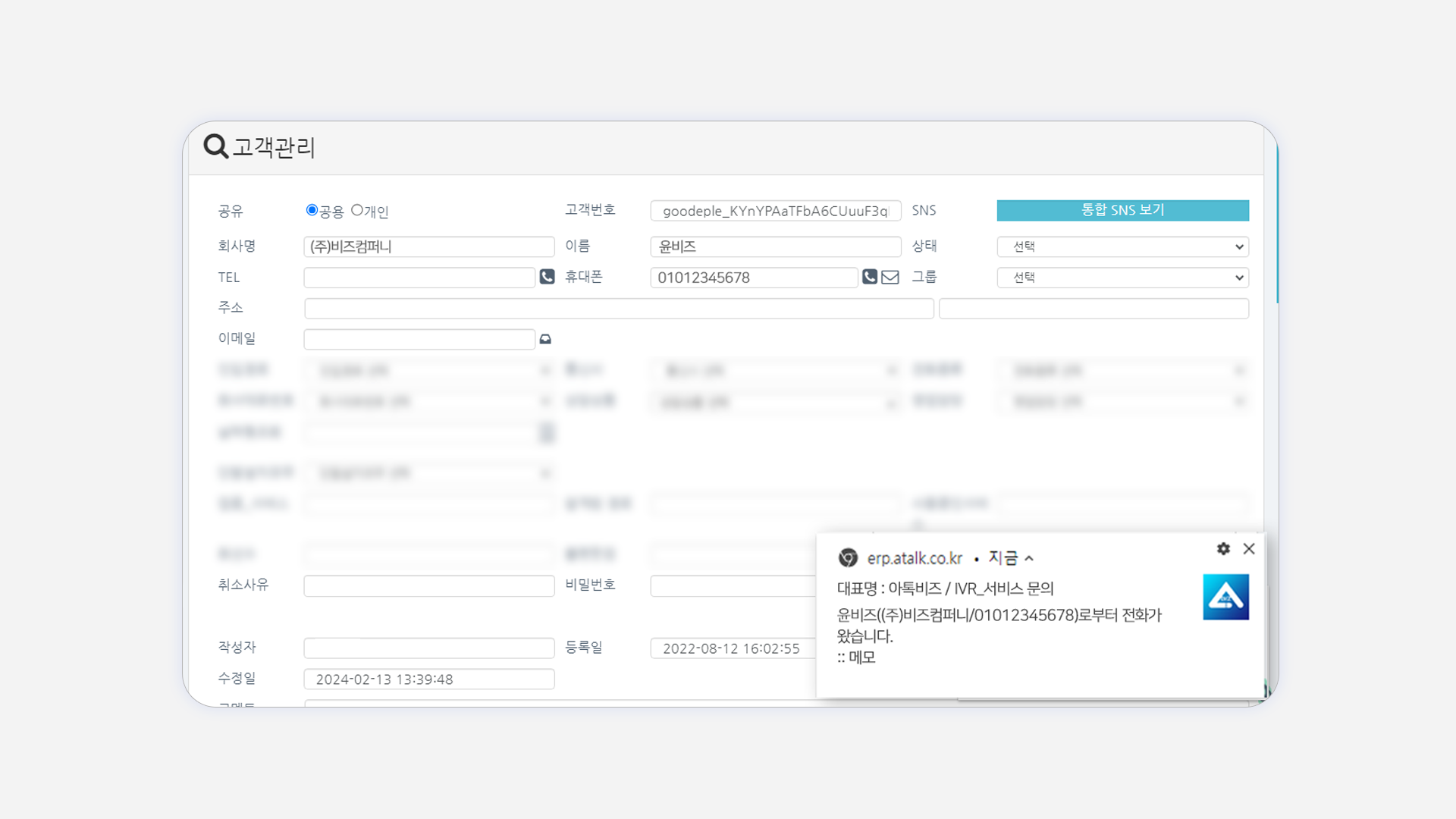
Task: Select the 개인 sharing radio option
Action: click(356, 210)
